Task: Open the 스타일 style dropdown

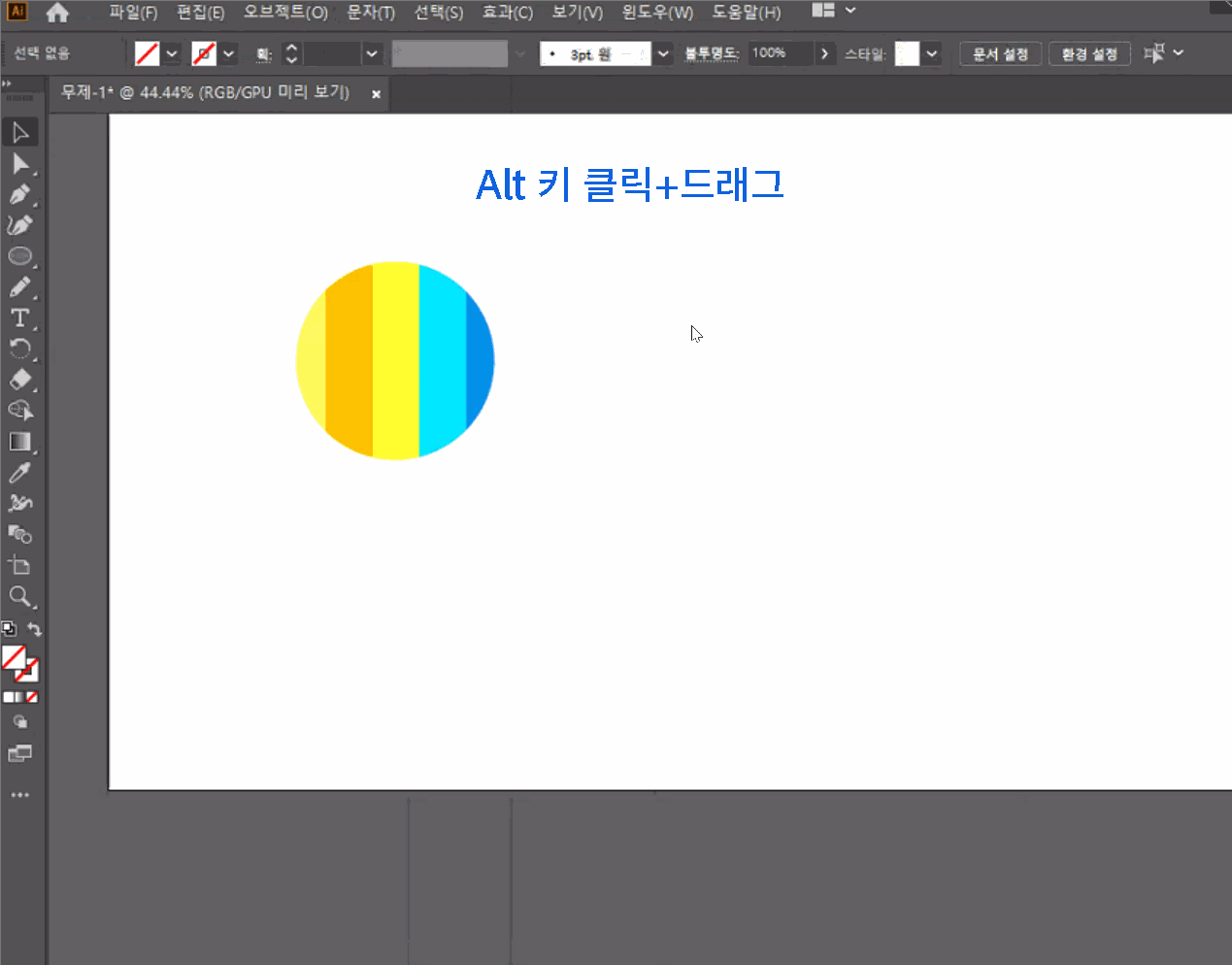Action: [x=929, y=53]
